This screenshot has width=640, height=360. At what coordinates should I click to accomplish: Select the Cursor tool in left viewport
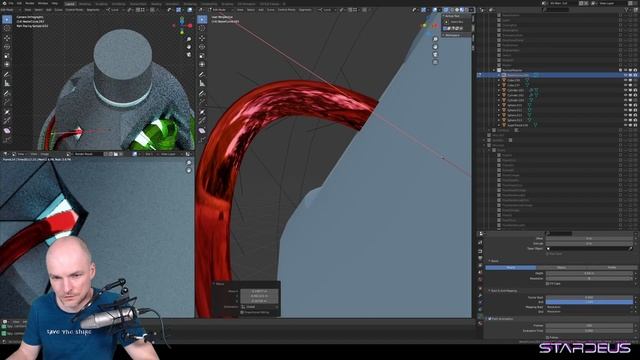pyautogui.click(x=7, y=29)
